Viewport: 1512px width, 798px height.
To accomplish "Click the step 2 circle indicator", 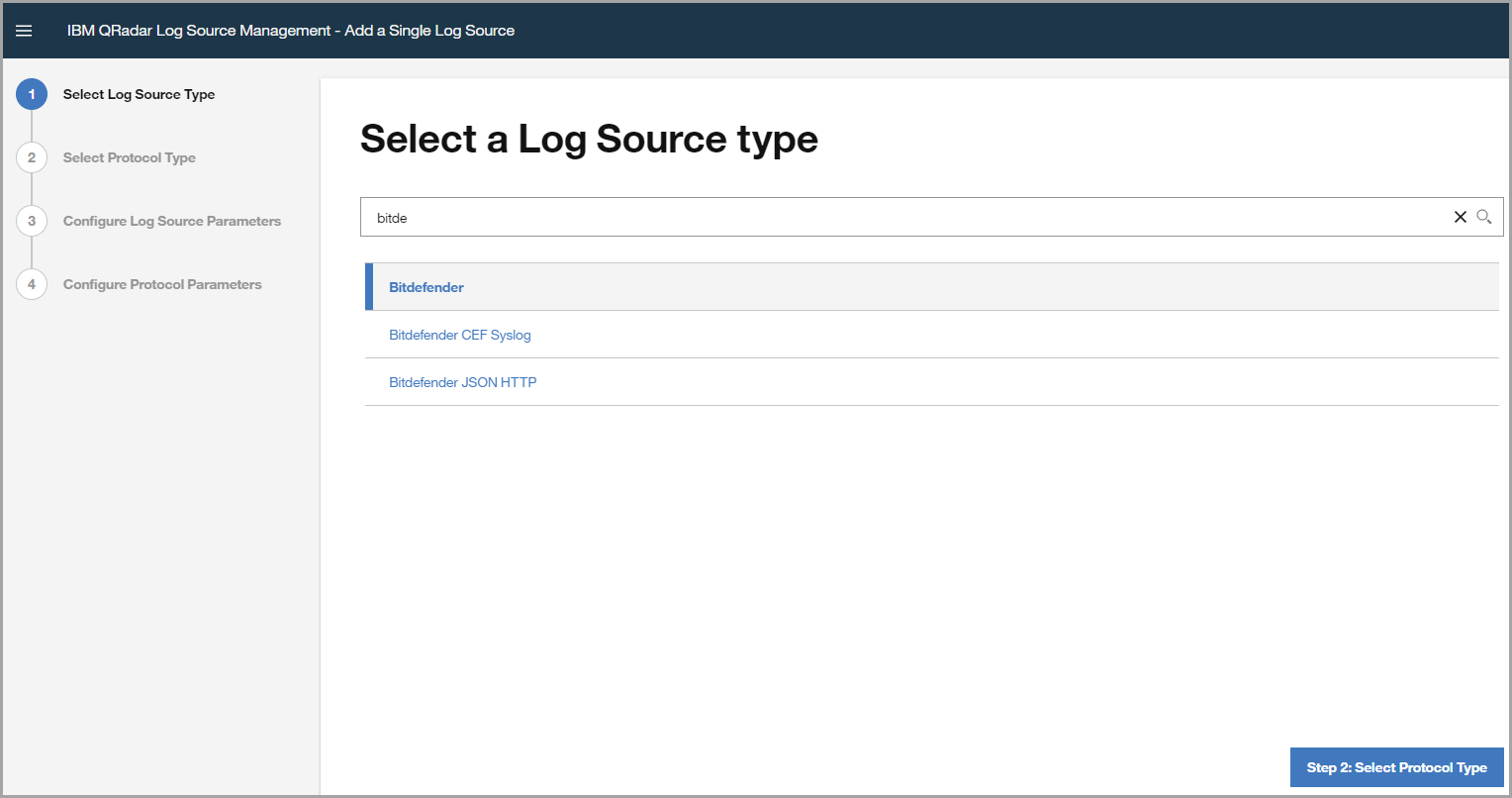I will 31,157.
